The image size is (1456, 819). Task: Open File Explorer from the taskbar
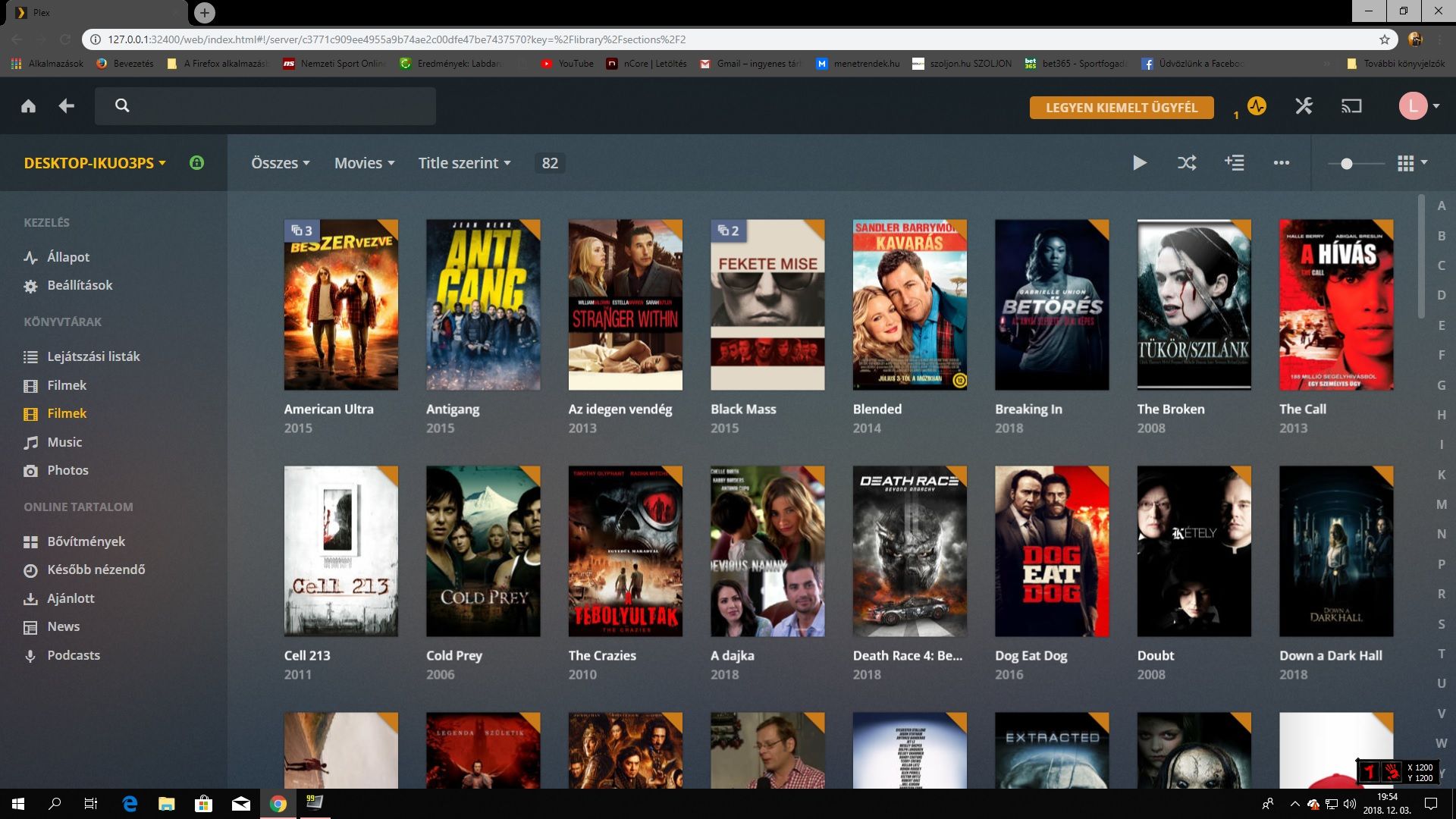pyautogui.click(x=166, y=804)
